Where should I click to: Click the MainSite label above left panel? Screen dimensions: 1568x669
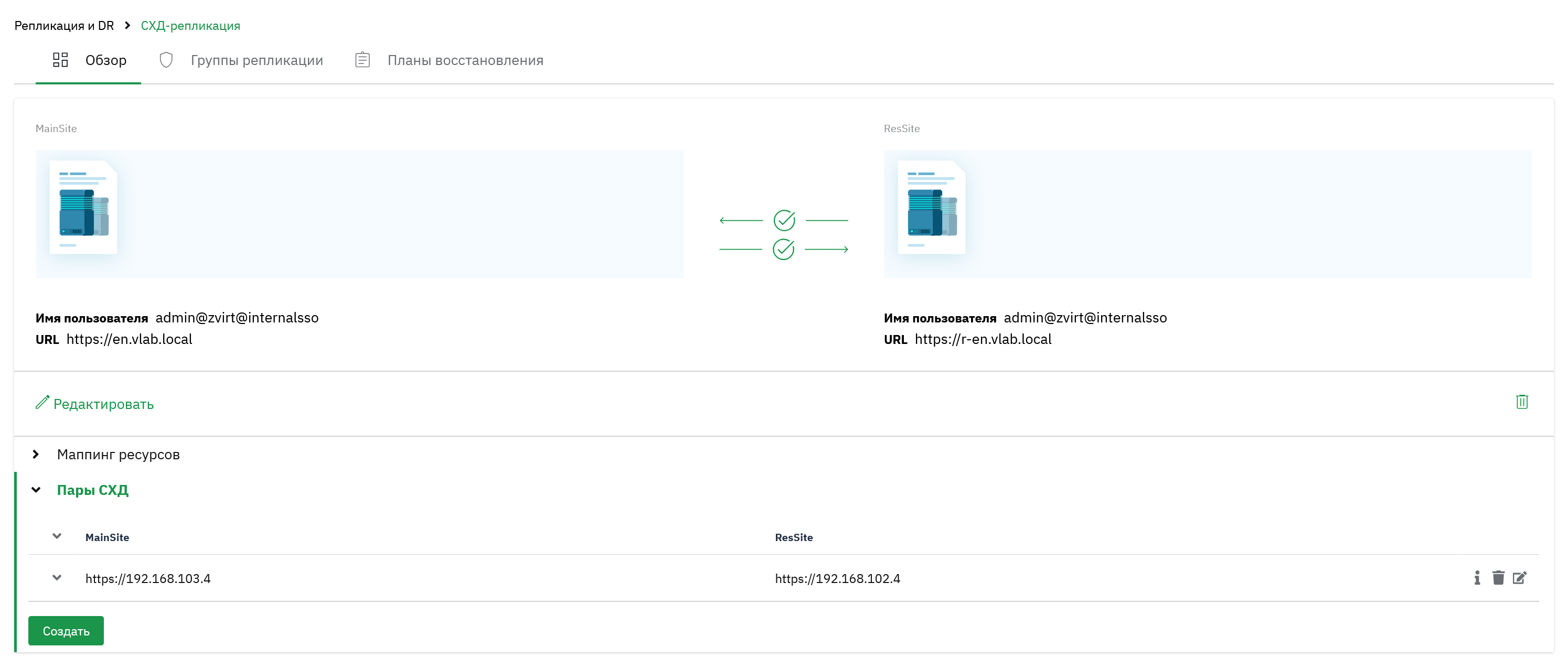click(x=56, y=128)
